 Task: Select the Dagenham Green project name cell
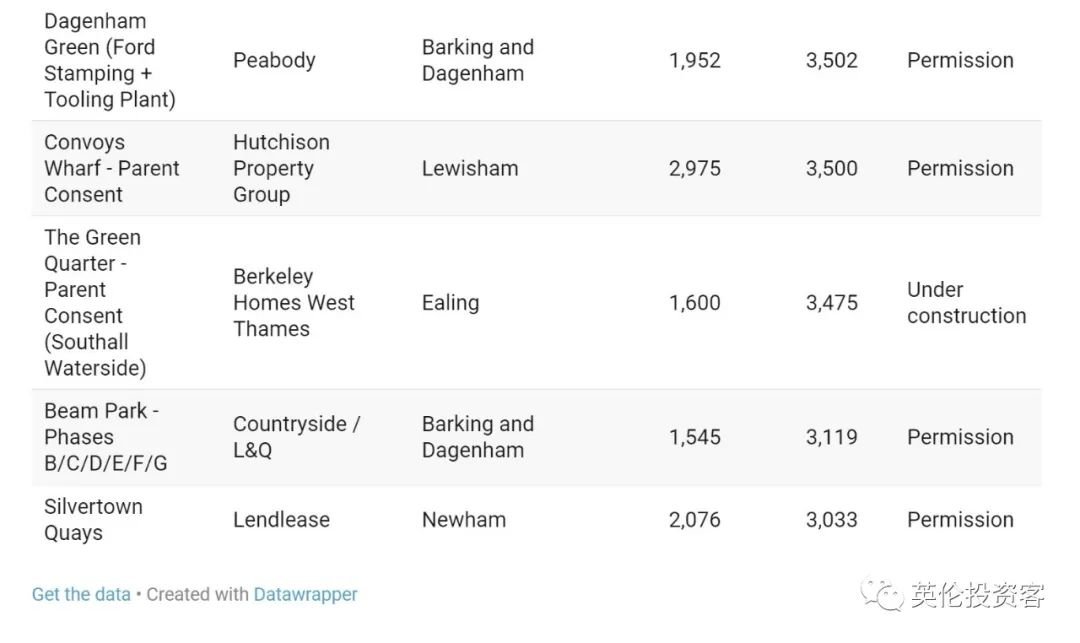110,60
